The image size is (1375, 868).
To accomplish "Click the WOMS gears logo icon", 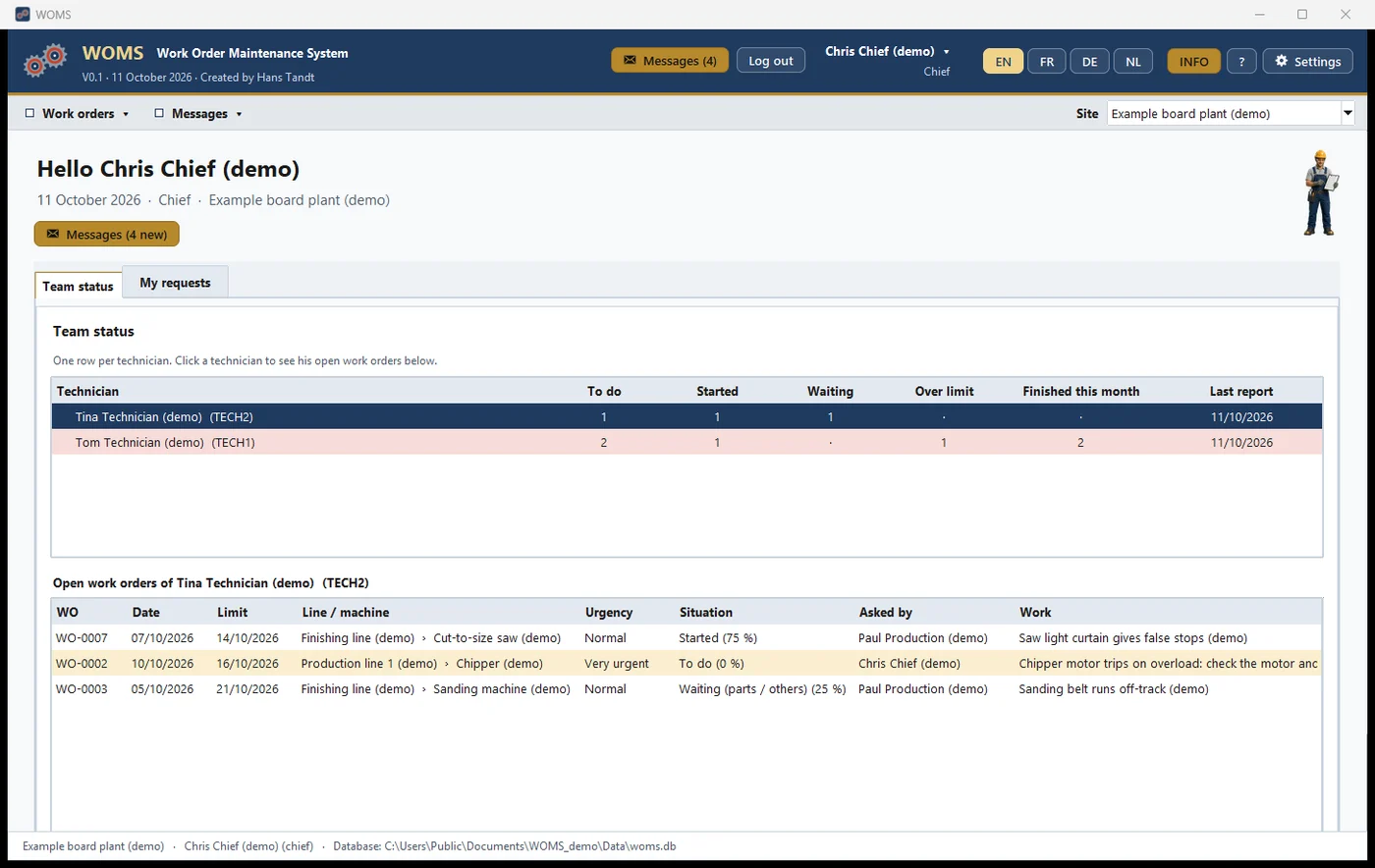I will [x=45, y=61].
